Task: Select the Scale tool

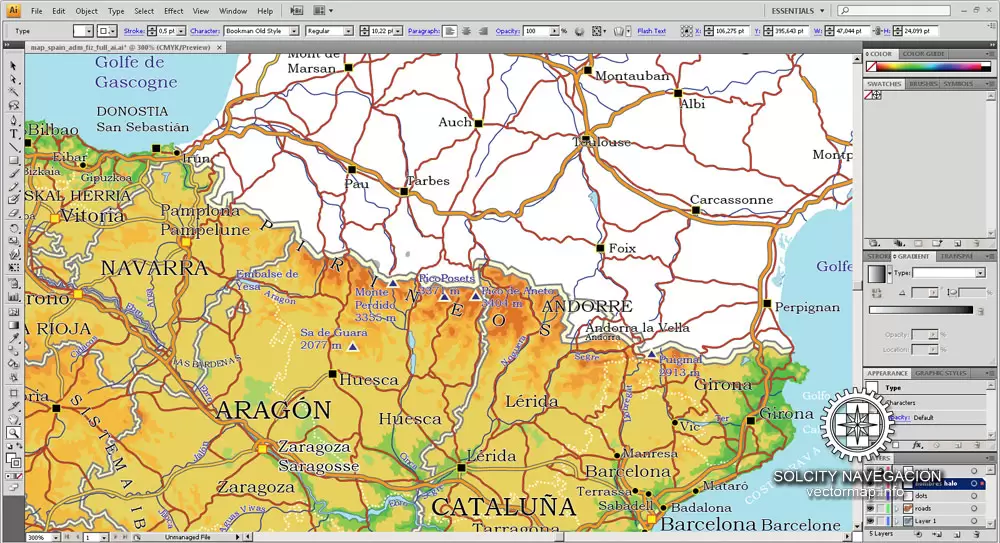Action: [x=13, y=241]
